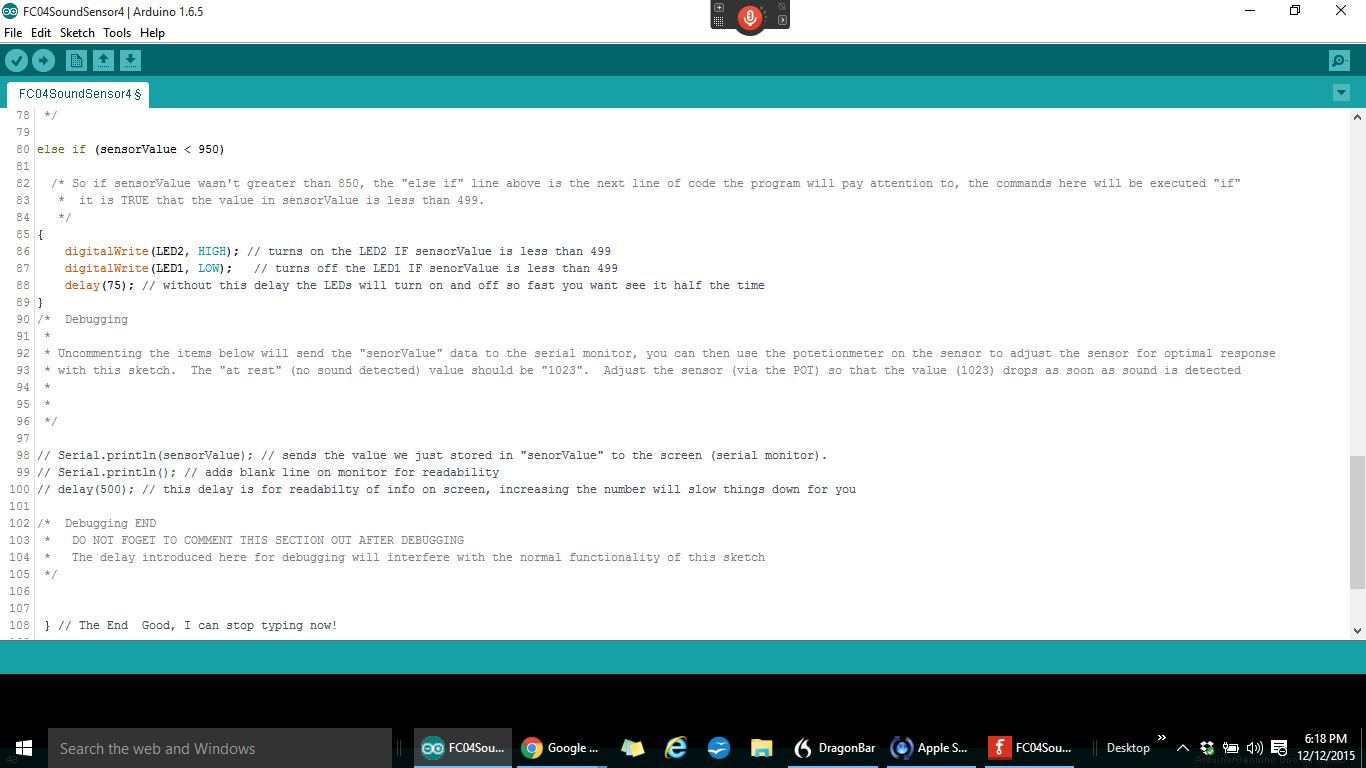Viewport: 1366px width, 768px height.
Task: Expand hidden icons in the system tray
Action: pos(1183,747)
